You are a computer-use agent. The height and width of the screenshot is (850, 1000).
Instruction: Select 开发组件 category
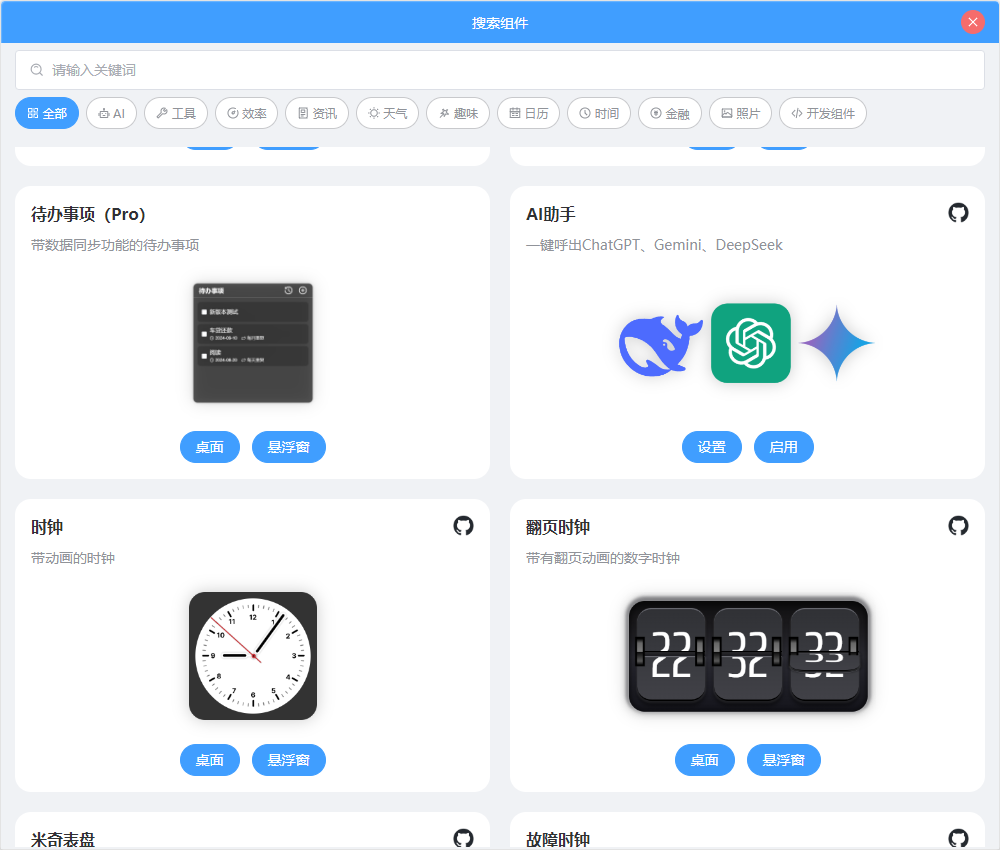click(x=823, y=114)
